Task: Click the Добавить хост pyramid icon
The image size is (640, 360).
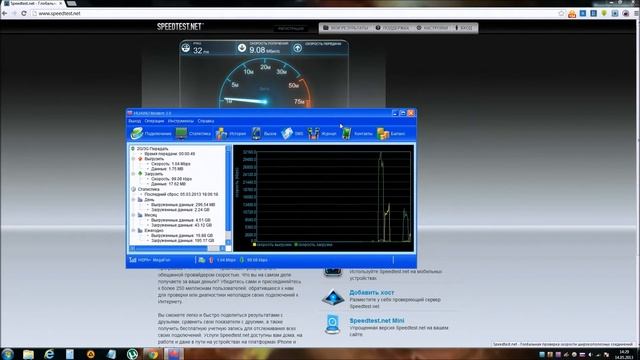Action: pos(333,298)
